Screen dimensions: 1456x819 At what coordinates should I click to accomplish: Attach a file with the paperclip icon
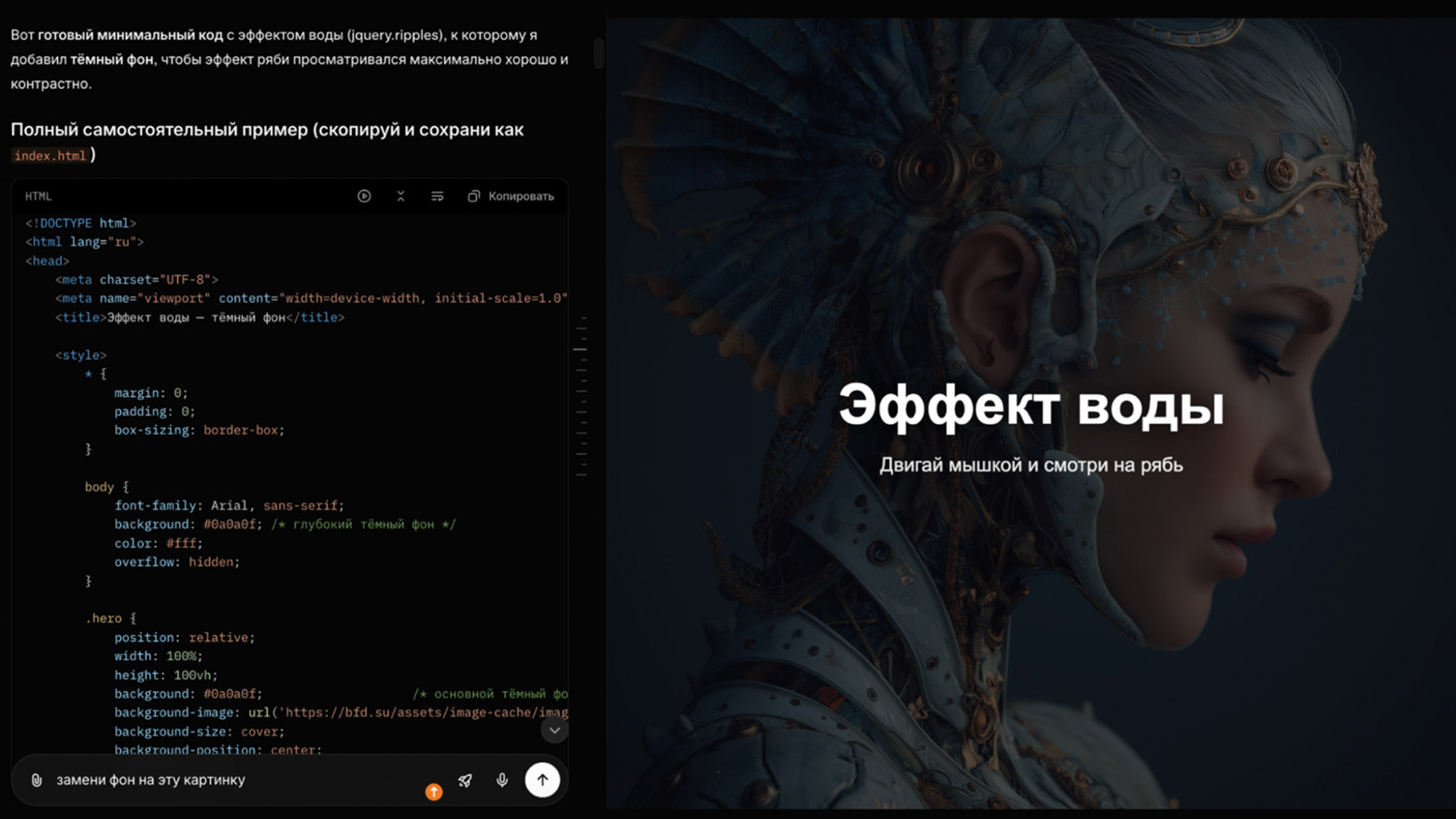click(x=37, y=780)
